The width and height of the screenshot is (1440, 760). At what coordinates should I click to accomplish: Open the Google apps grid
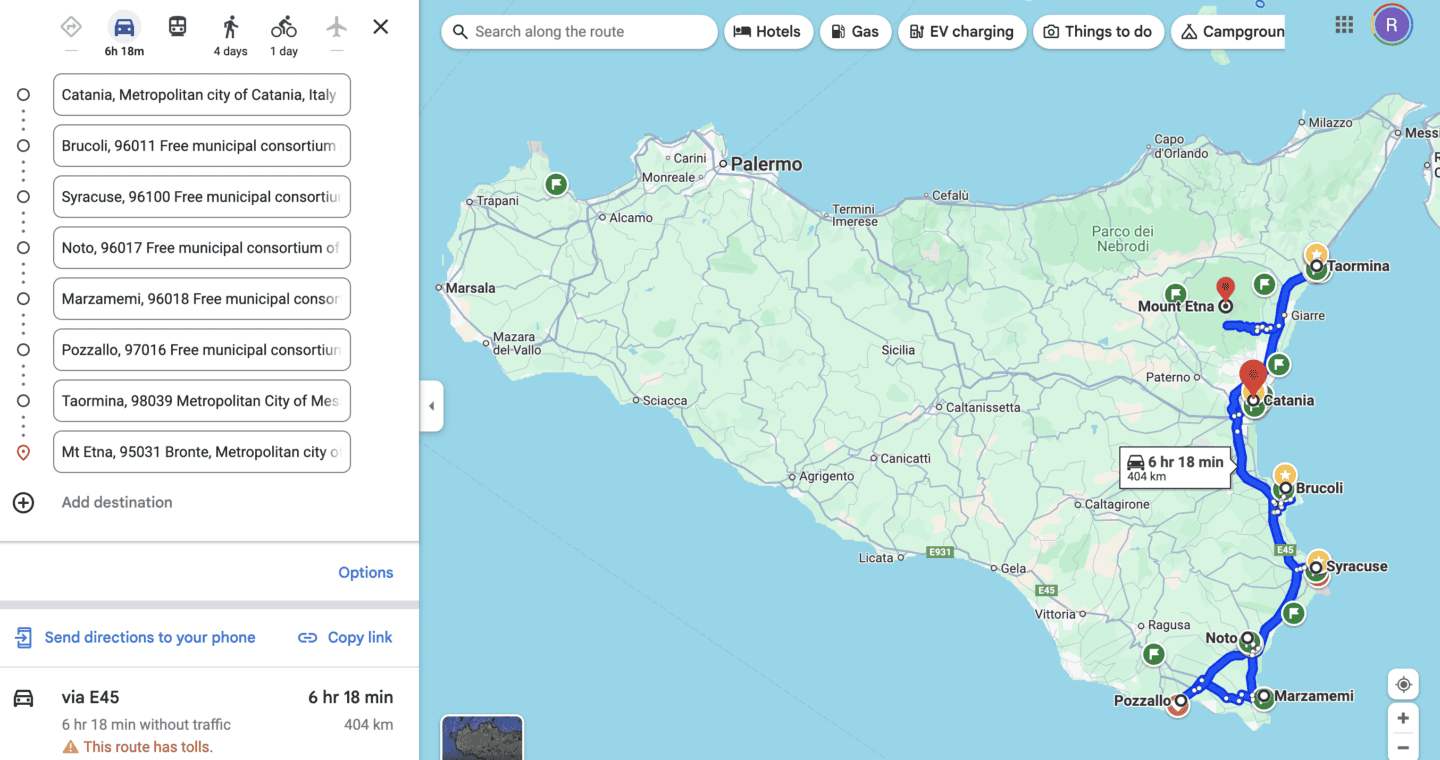pyautogui.click(x=1344, y=25)
